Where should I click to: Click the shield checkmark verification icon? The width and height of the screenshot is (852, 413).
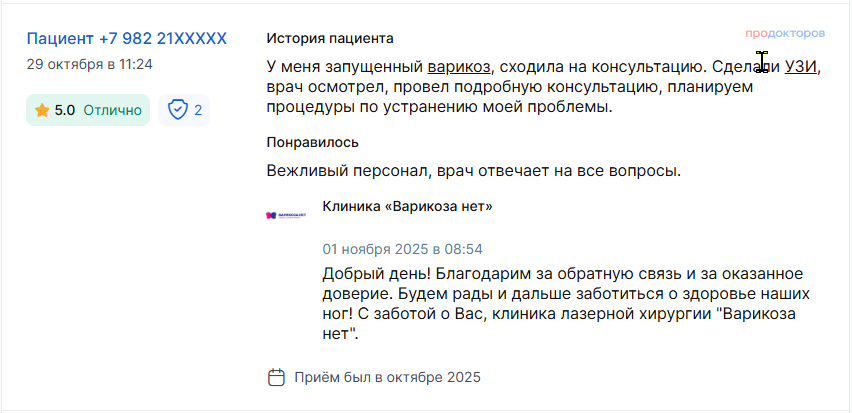click(178, 110)
